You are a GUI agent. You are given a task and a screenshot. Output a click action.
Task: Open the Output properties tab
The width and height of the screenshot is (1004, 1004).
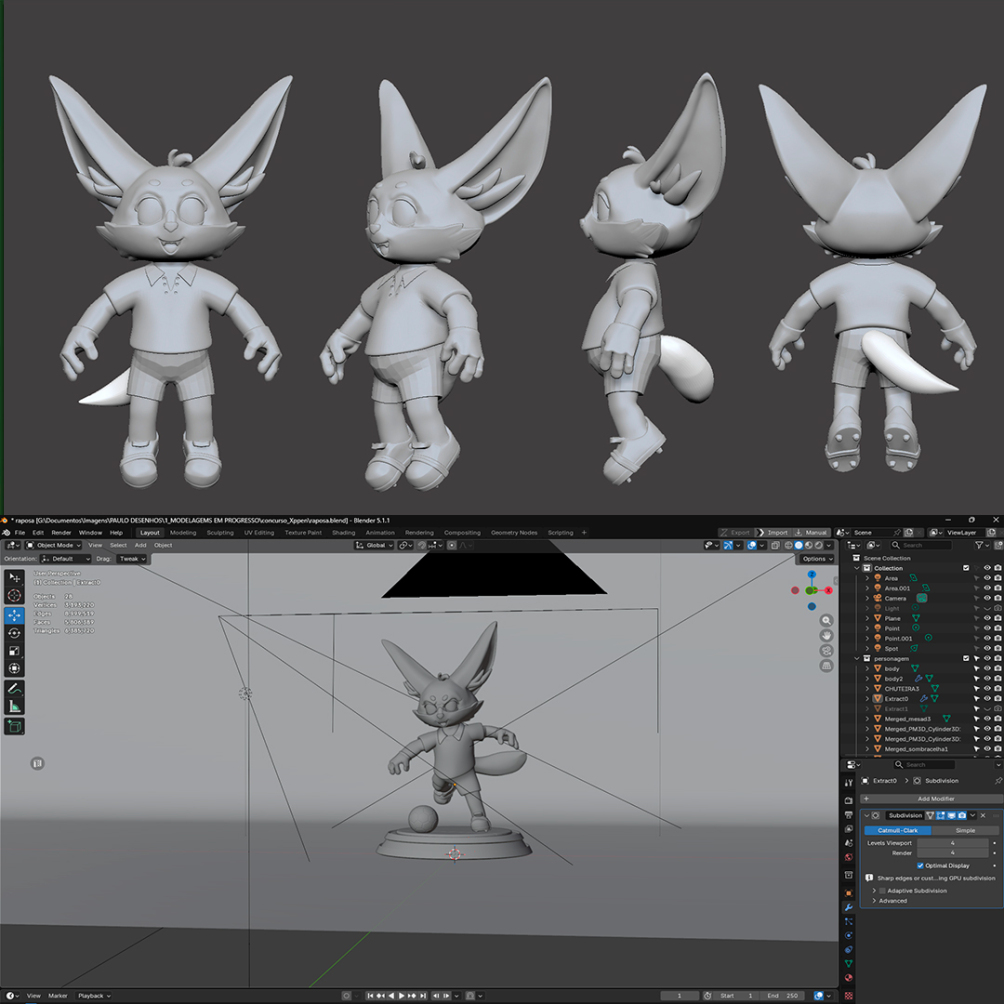click(848, 814)
